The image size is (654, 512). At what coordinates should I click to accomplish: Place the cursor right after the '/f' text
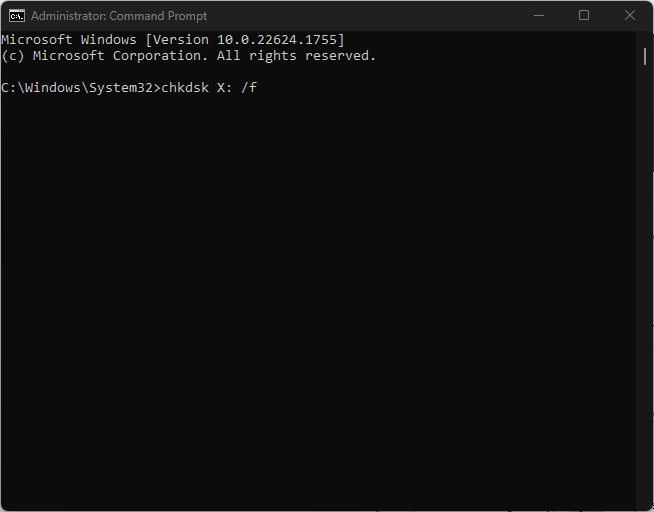(258, 88)
